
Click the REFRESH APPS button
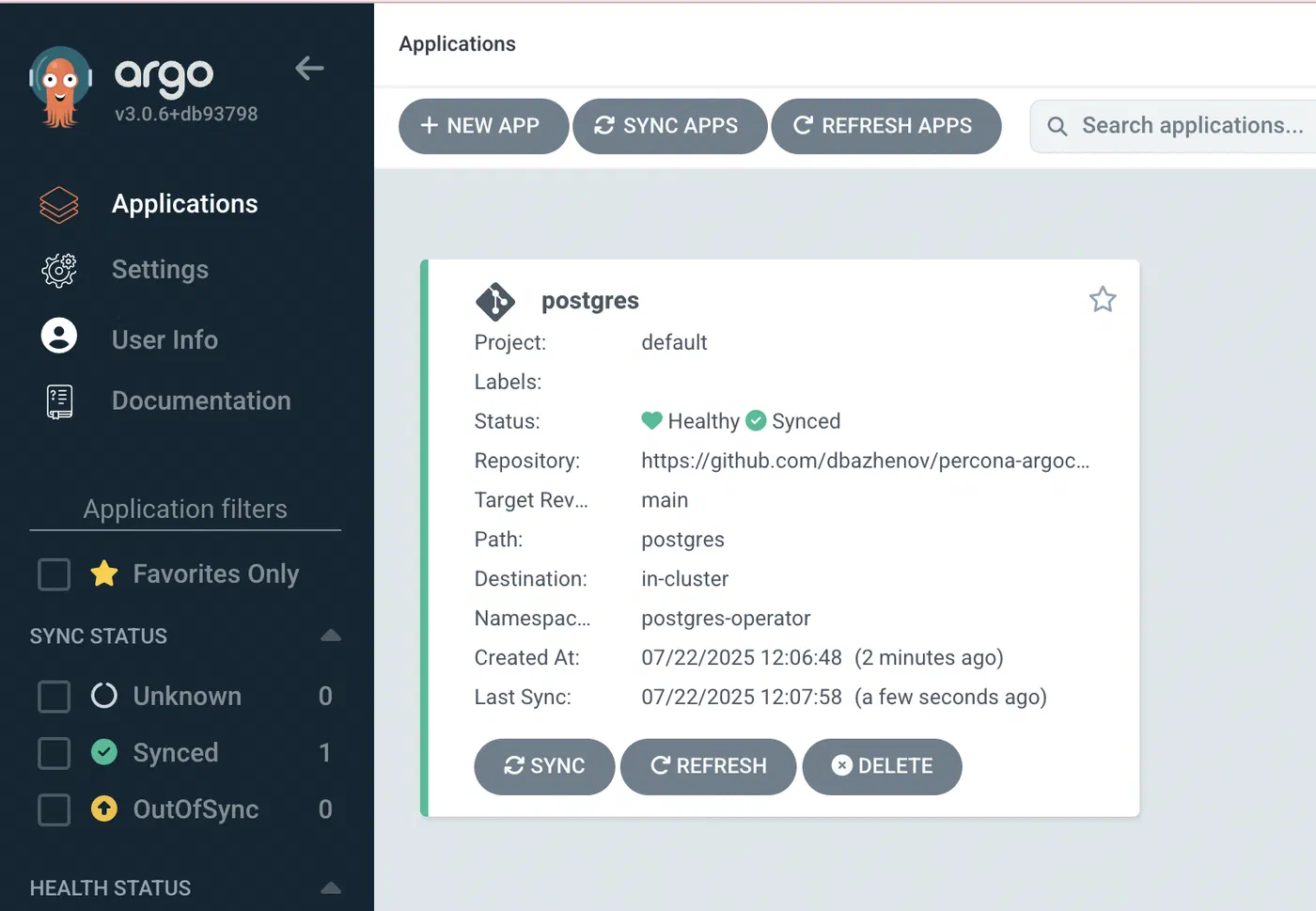(885, 126)
